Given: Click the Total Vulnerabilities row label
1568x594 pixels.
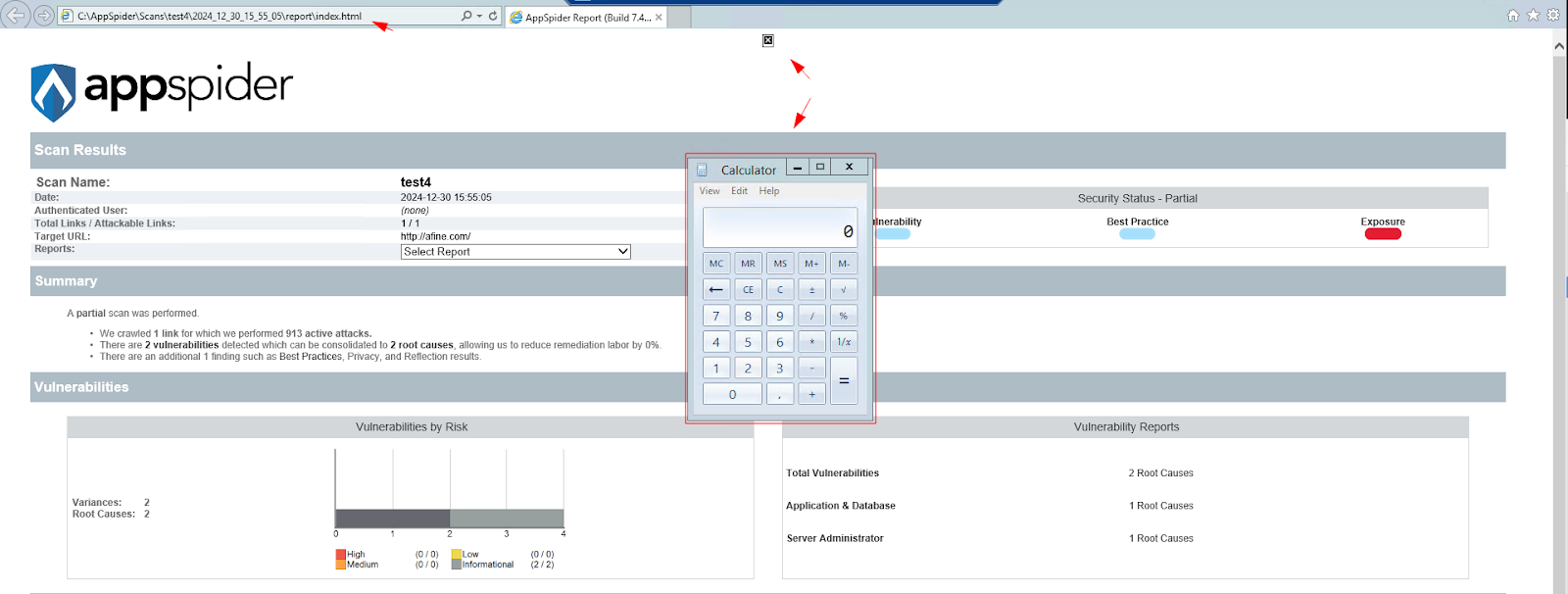Looking at the screenshot, I should tap(833, 473).
